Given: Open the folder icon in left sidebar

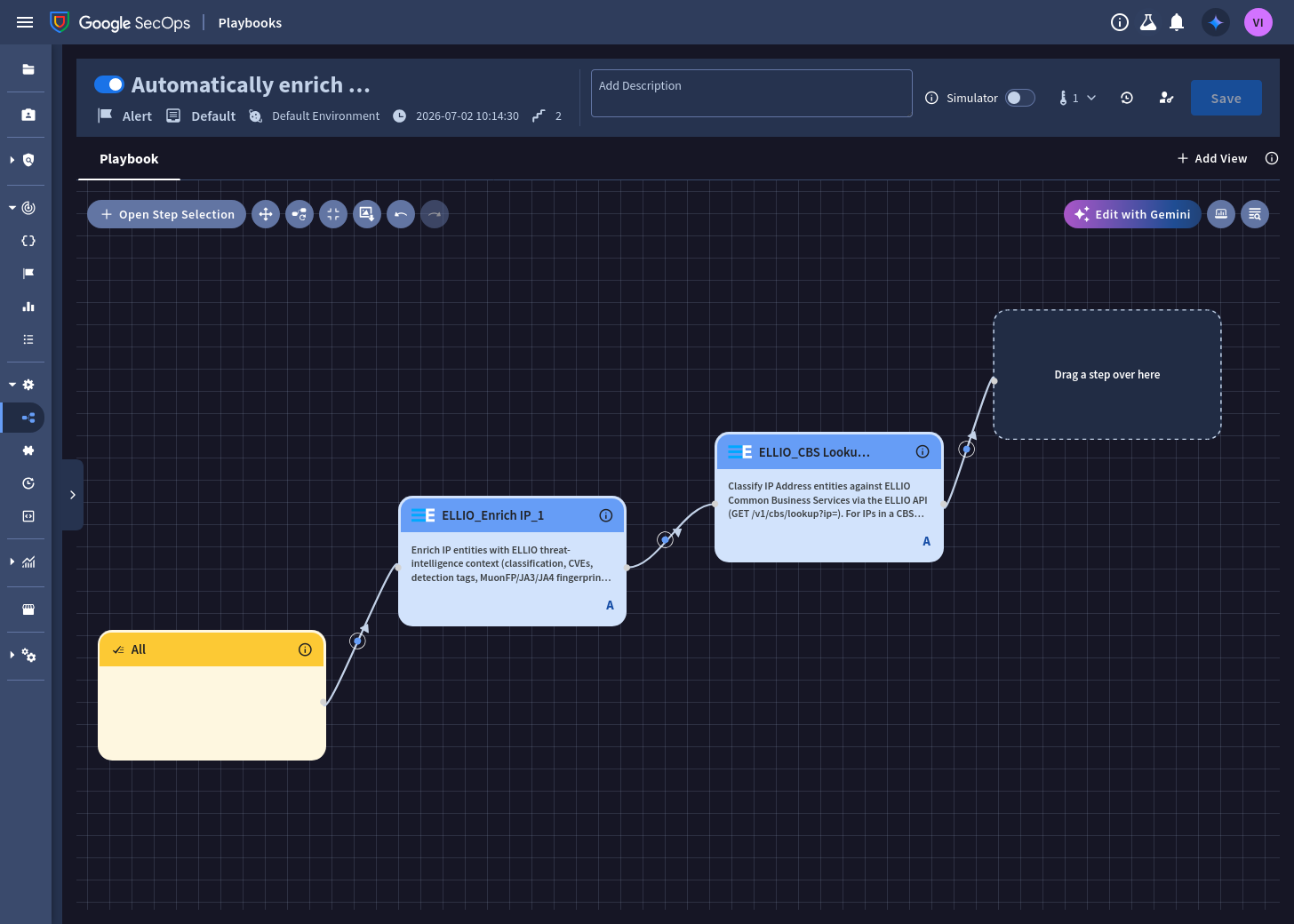Looking at the screenshot, I should [x=28, y=69].
